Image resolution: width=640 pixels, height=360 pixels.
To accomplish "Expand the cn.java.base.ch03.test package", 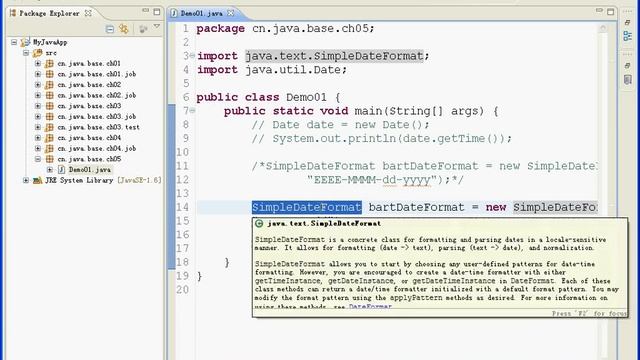I will tap(38, 127).
